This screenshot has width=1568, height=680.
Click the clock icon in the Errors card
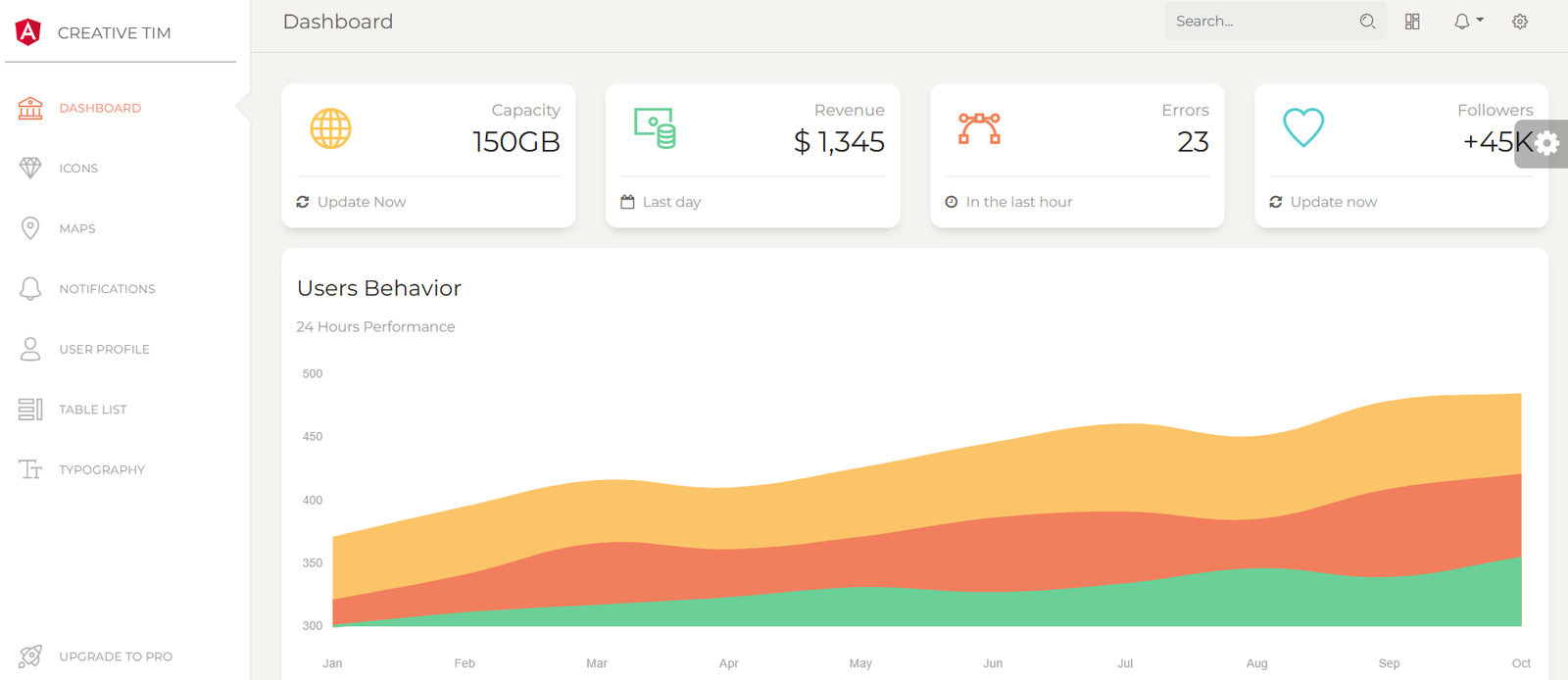coord(952,202)
